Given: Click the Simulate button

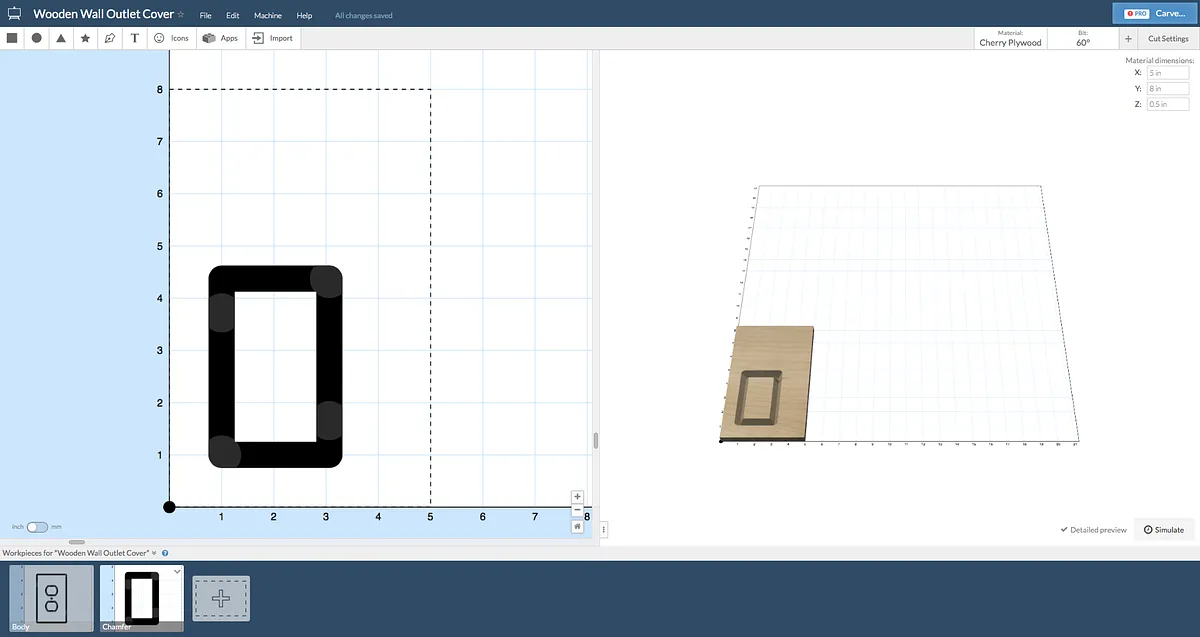Looking at the screenshot, I should [1164, 529].
